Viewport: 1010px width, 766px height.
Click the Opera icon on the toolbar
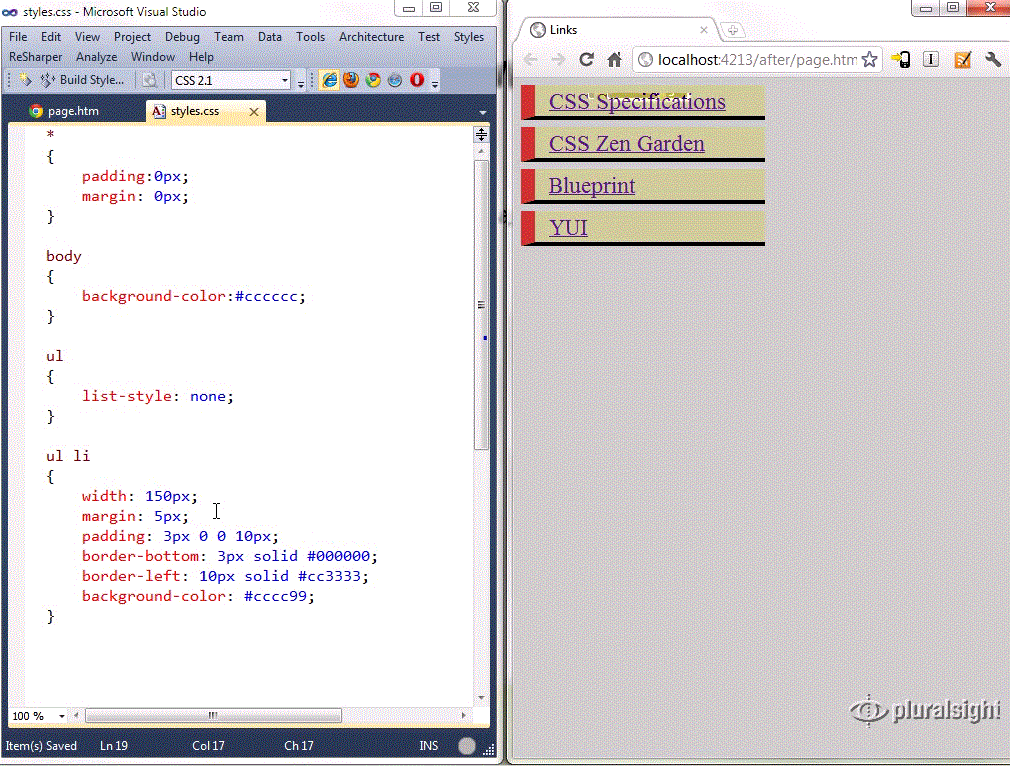[x=417, y=79]
